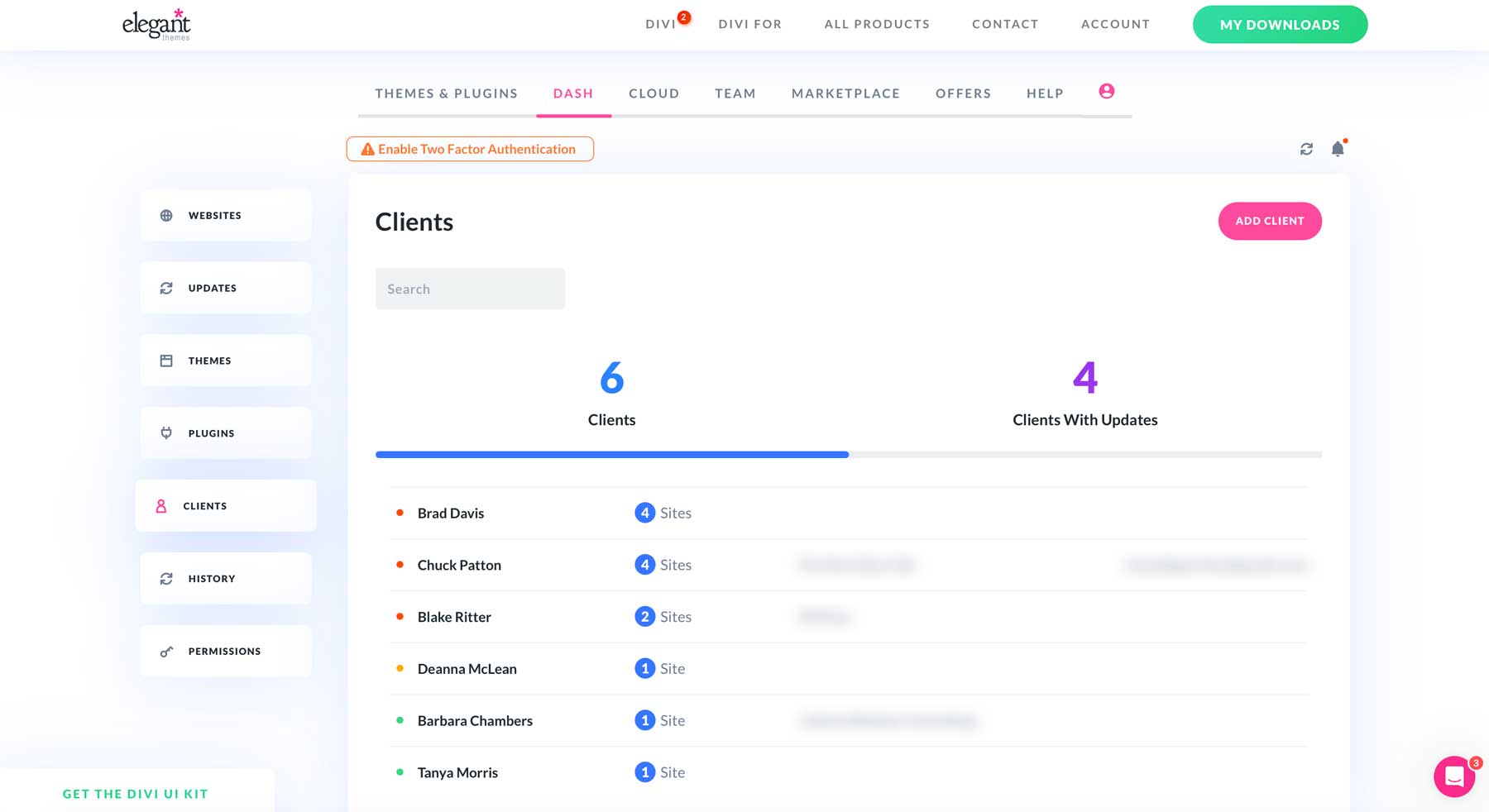Screen dimensions: 1489x812
Task: Open the account profile icon tab
Action: point(1106,92)
